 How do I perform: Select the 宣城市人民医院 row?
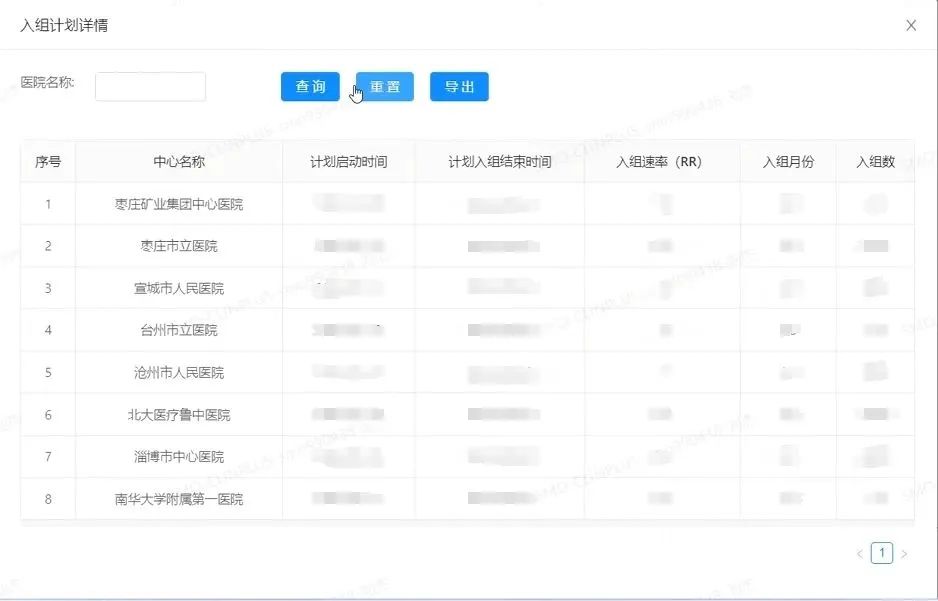(x=467, y=288)
